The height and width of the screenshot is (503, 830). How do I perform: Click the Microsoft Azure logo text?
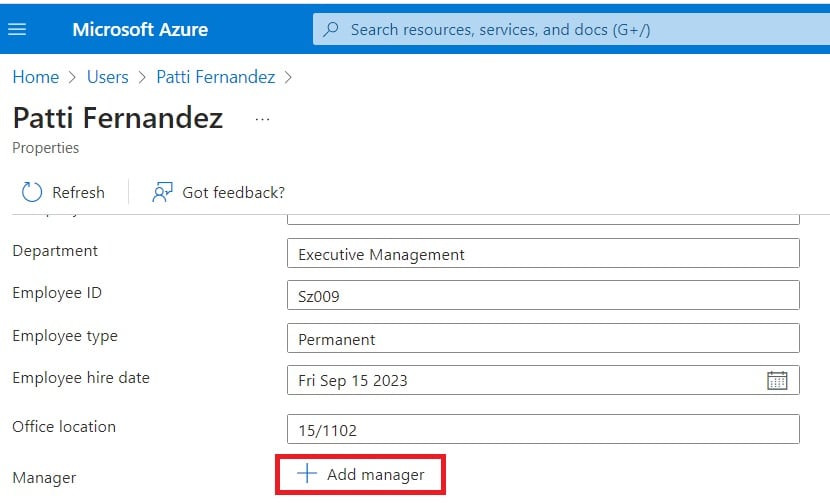click(x=140, y=30)
